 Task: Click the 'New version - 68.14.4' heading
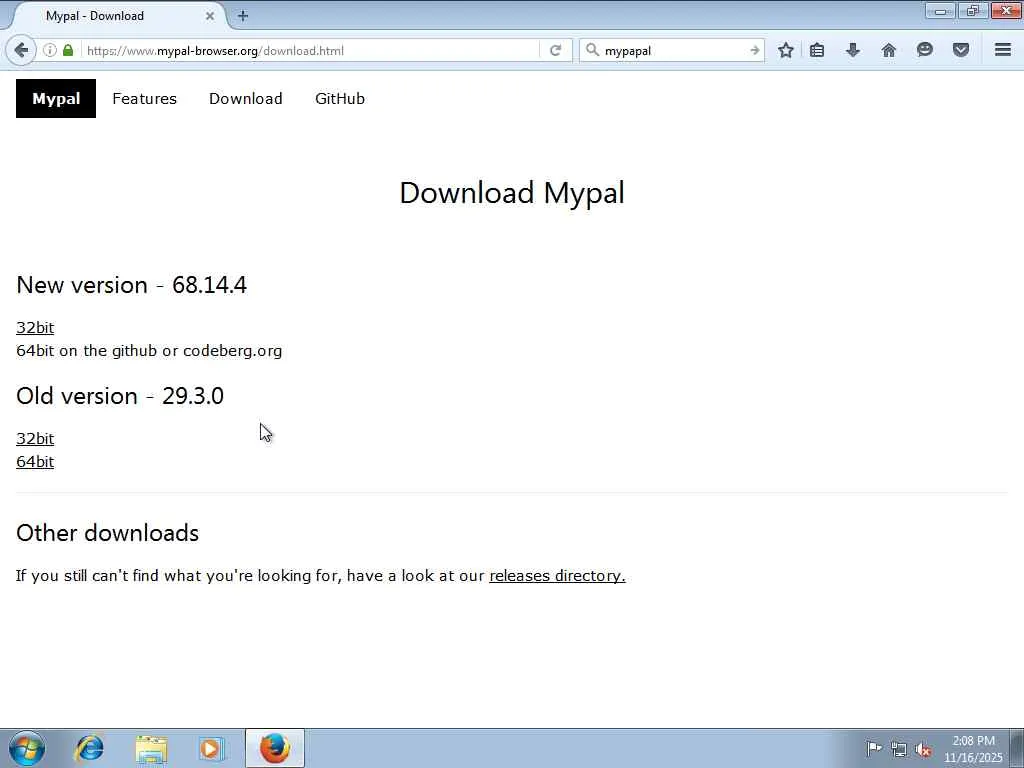coord(131,285)
